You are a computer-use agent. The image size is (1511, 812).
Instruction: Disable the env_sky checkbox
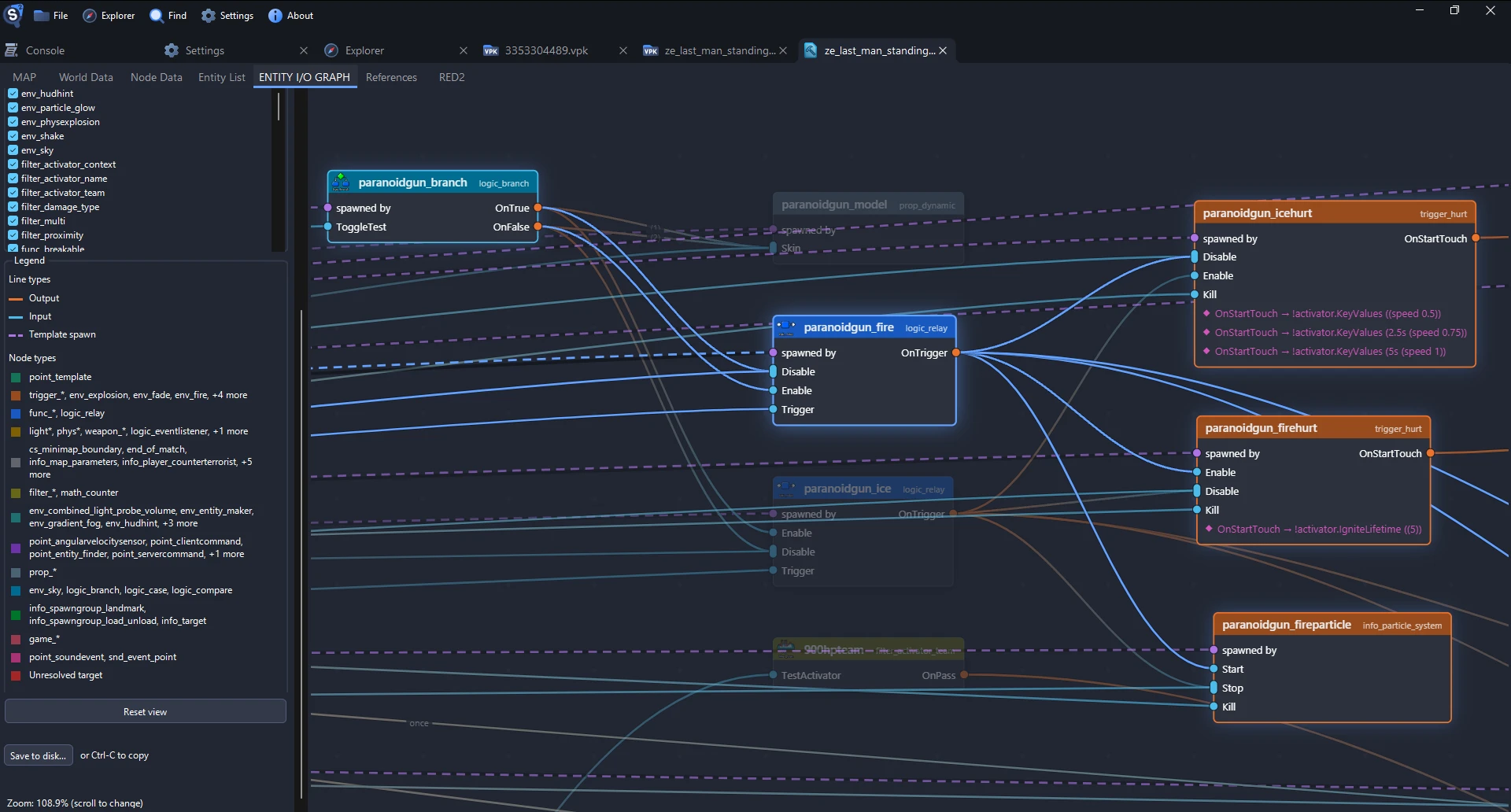(x=13, y=150)
